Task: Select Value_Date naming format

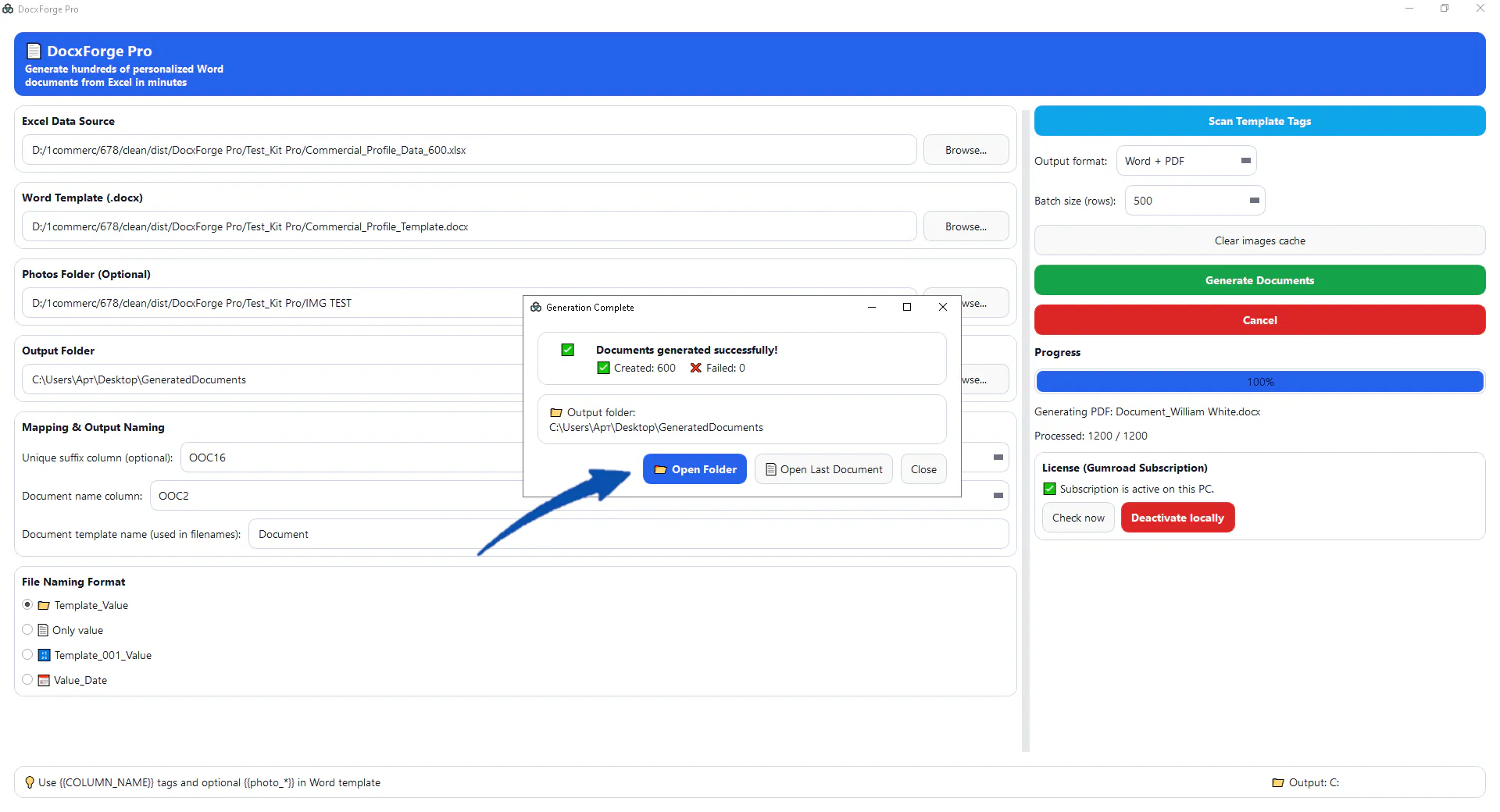Action: [27, 679]
